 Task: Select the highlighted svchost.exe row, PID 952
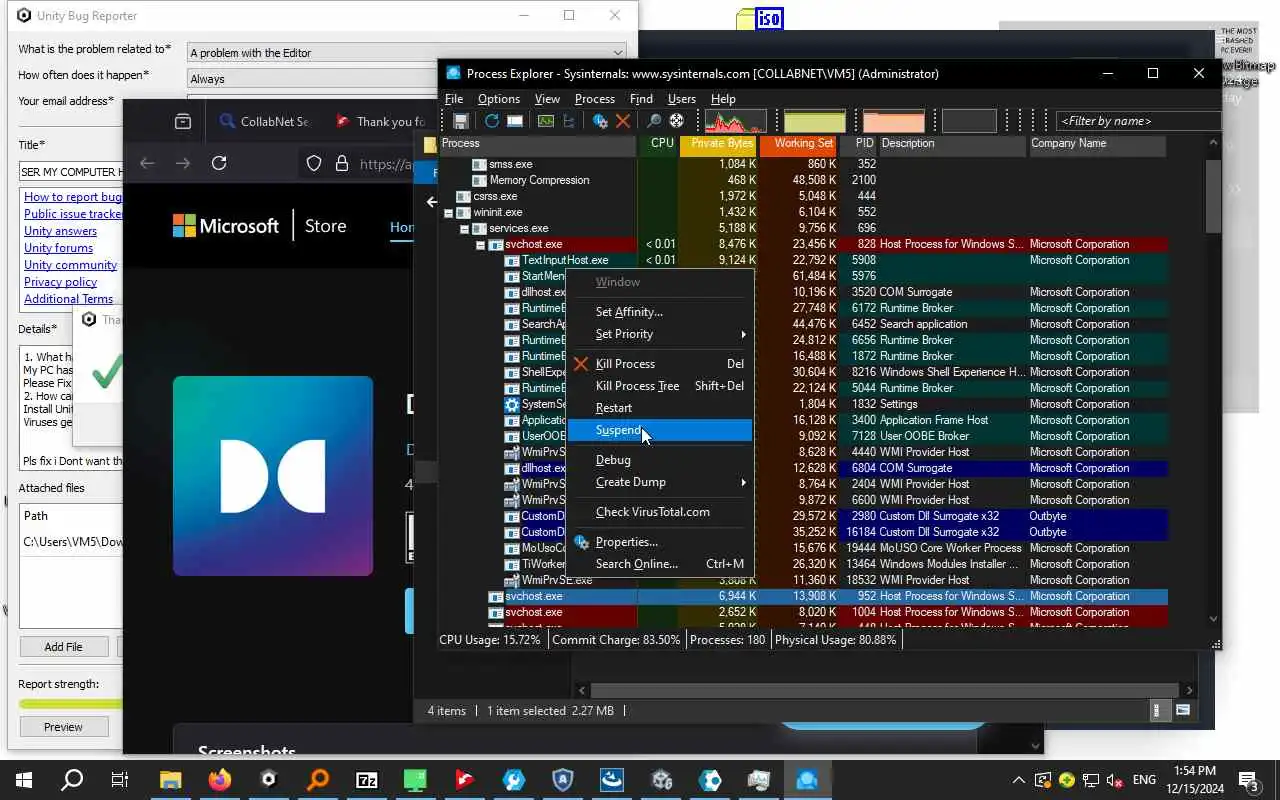click(x=803, y=596)
